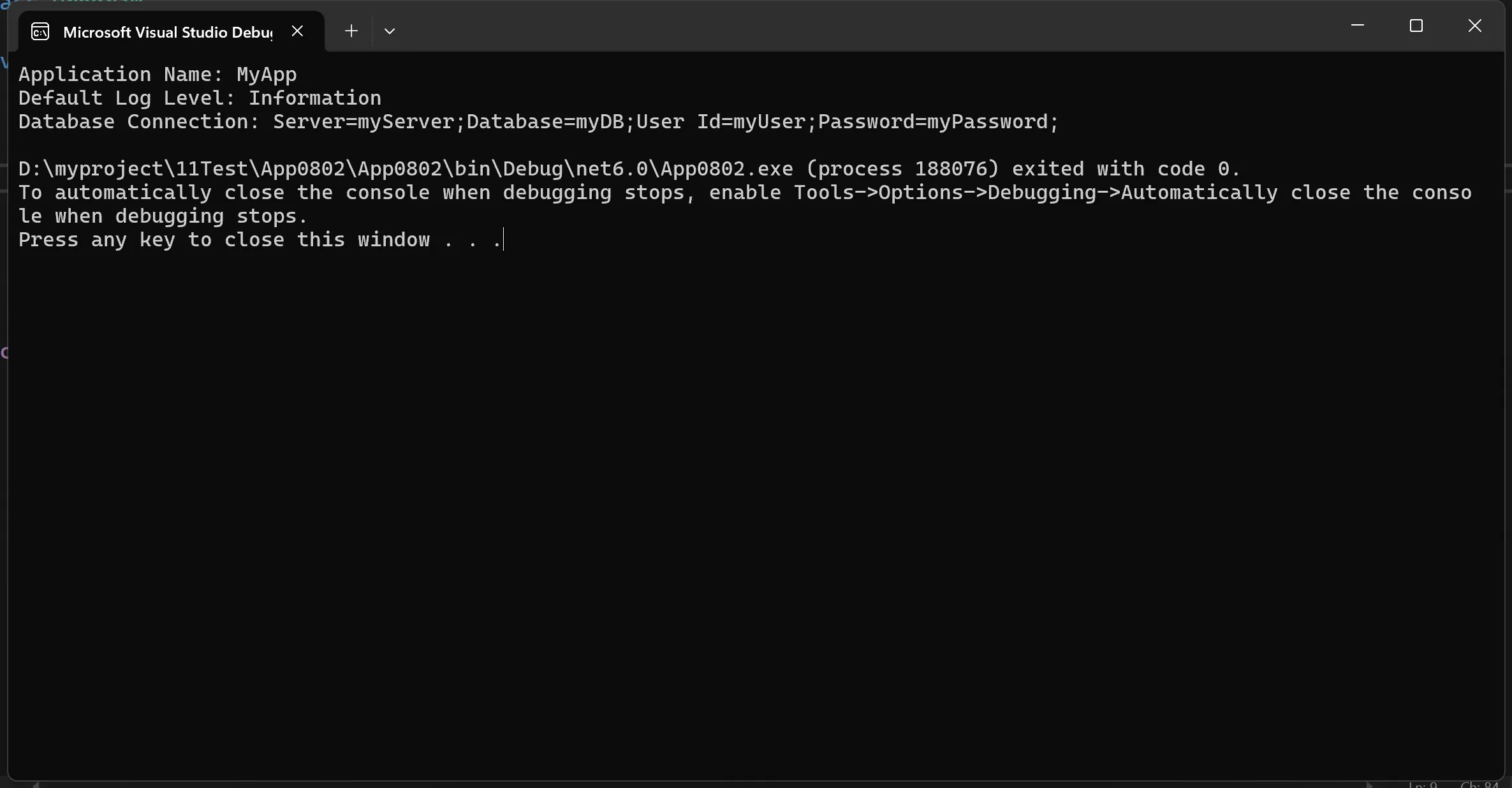Click the left arrow of the horizontal scrollbar
Viewport: 1512px width, 788px height.
point(36,784)
